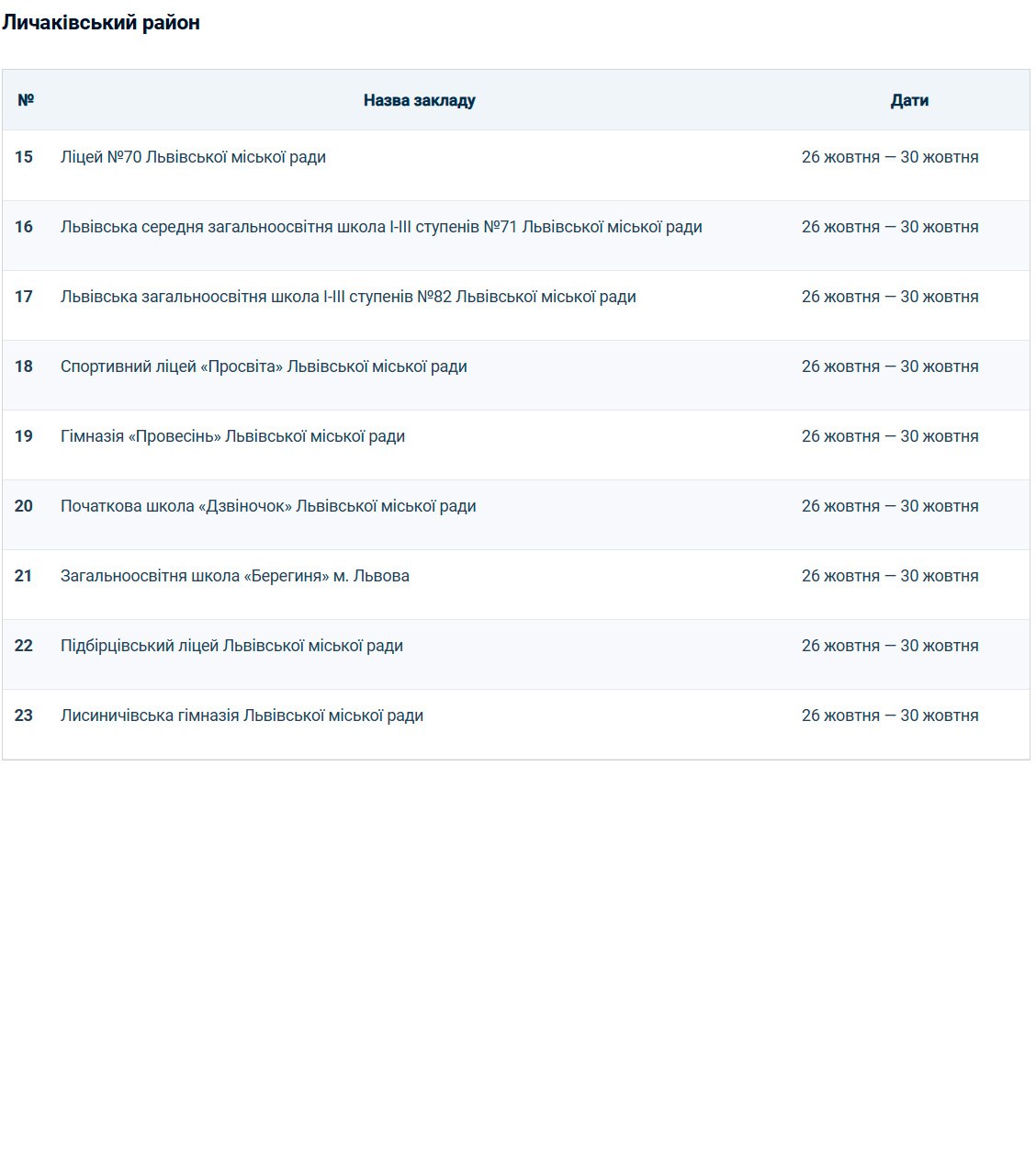Click "Гімназія «Провесінь»" name
This screenshot has width=1036, height=1172.
(x=232, y=436)
